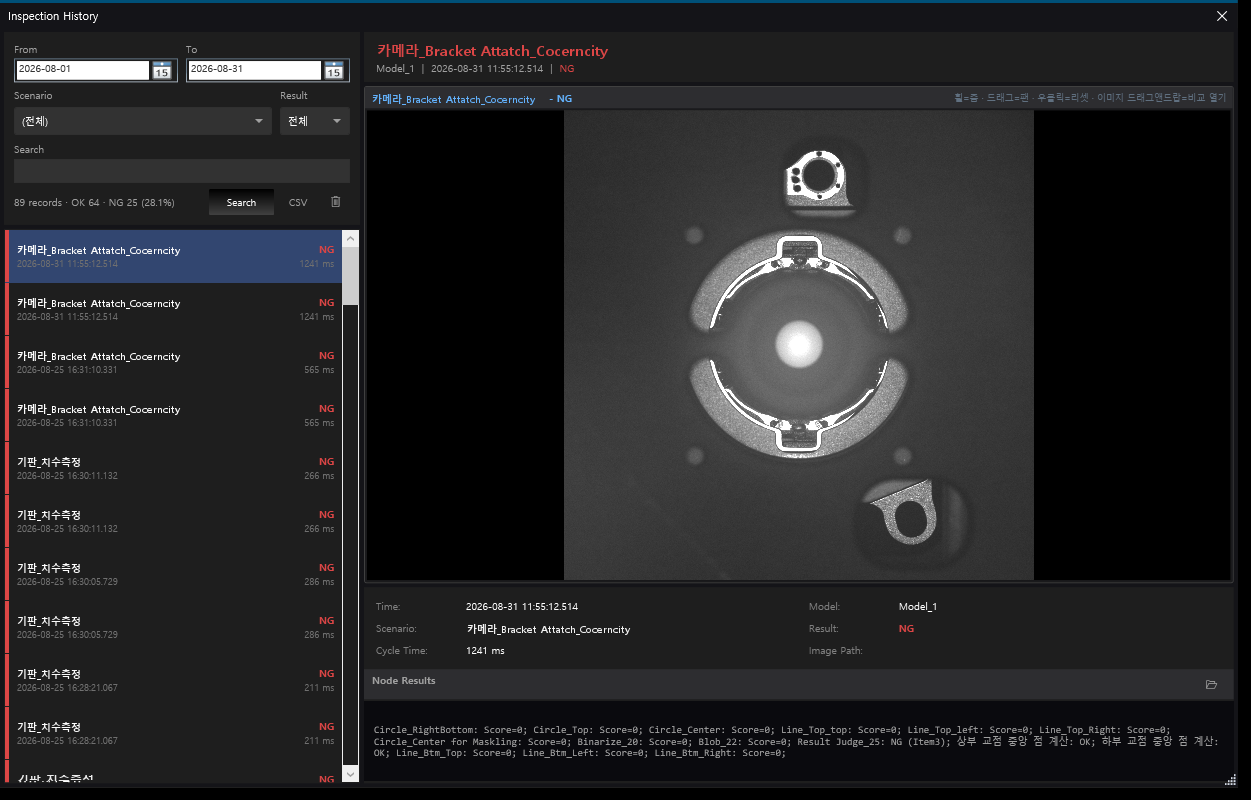This screenshot has height=800, width=1251.
Task: Expand the Scenario dropdown
Action: (x=143, y=121)
